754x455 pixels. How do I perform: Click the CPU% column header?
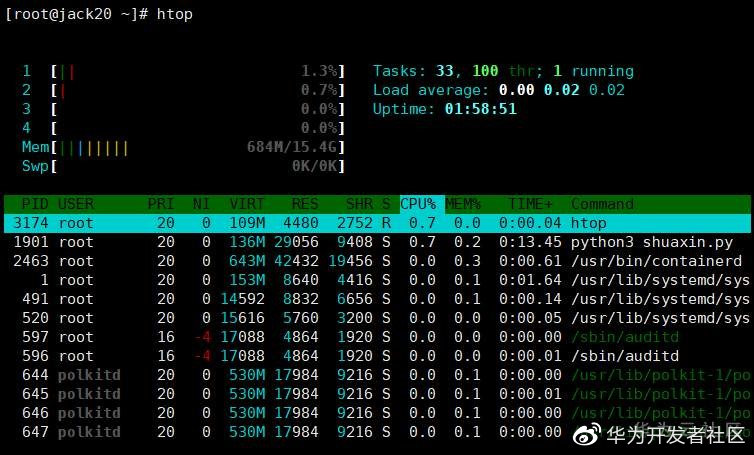419,204
